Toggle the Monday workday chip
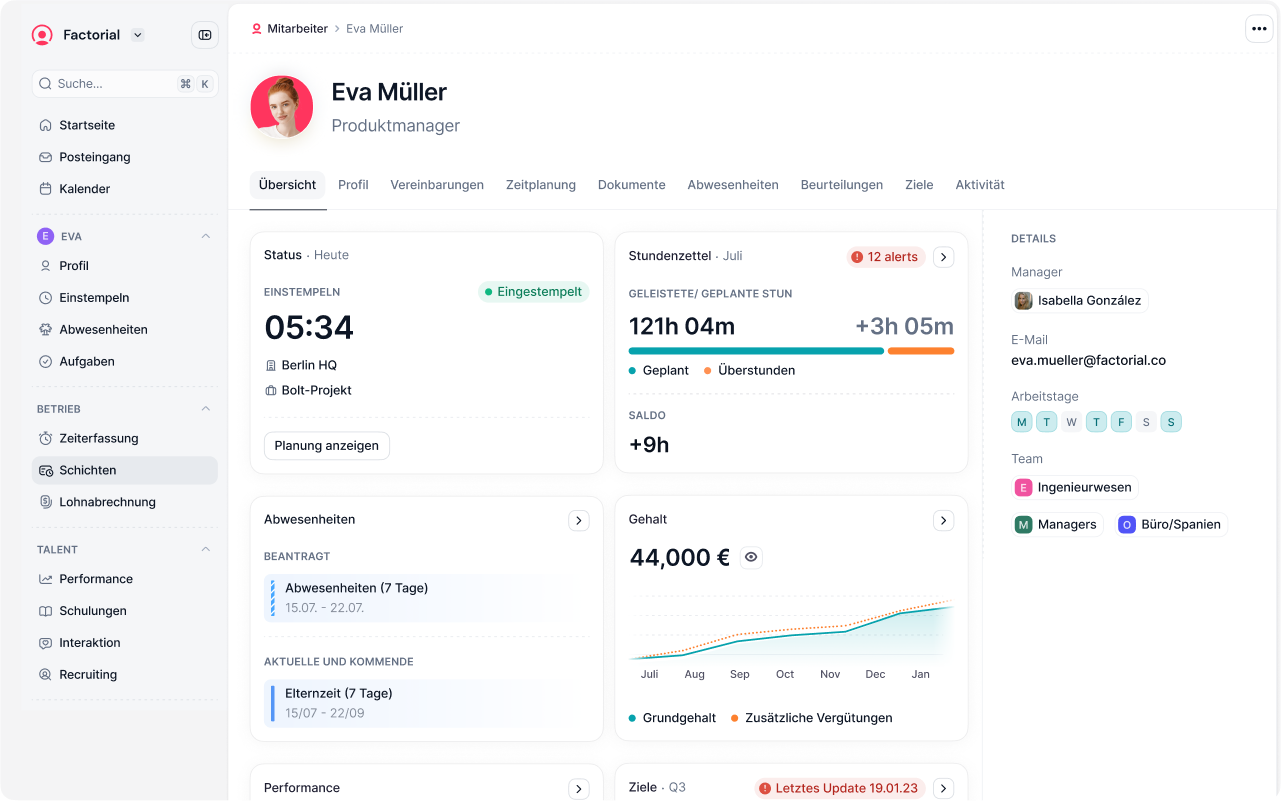Image resolution: width=1281 pixels, height=801 pixels. coord(1021,422)
